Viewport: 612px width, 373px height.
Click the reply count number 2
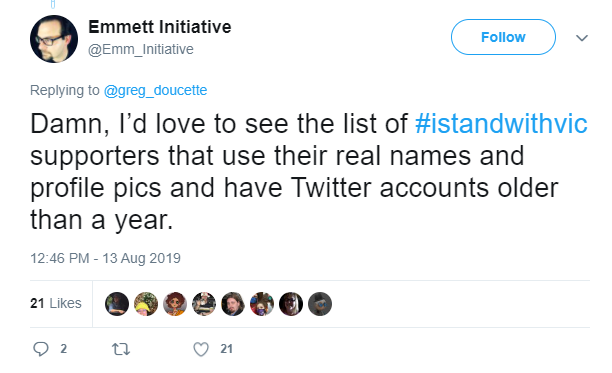click(64, 349)
